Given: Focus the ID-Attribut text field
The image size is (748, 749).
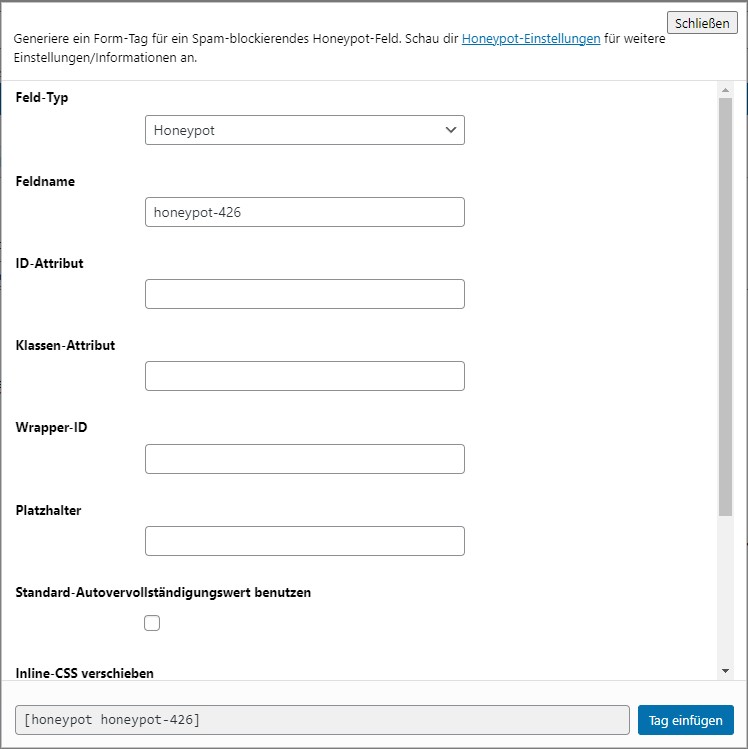Looking at the screenshot, I should click(304, 294).
